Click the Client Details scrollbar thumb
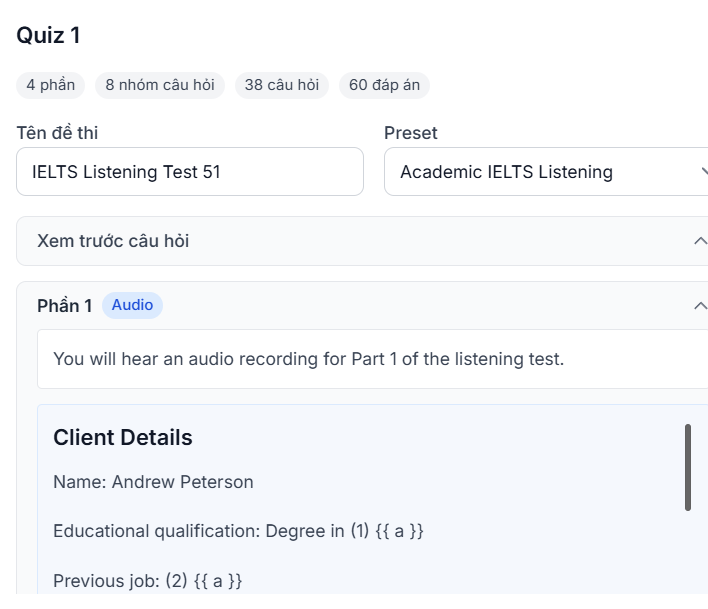 point(688,467)
